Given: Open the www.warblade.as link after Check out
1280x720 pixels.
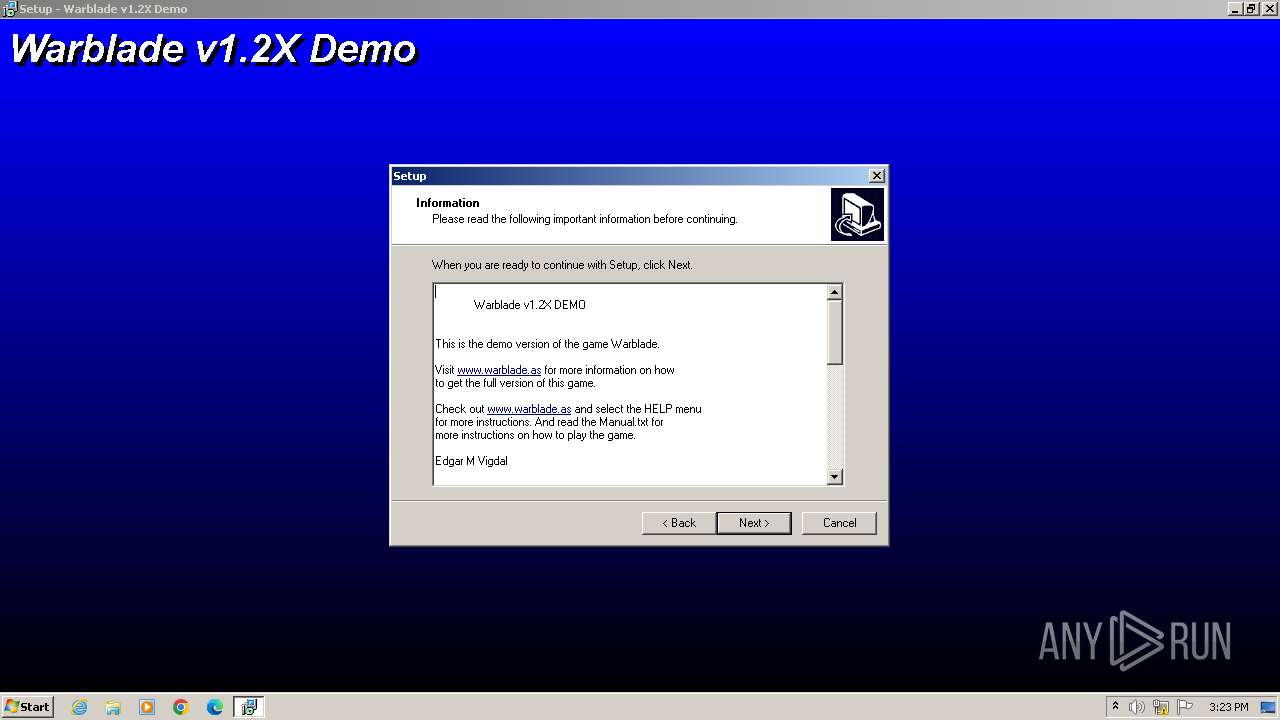Looking at the screenshot, I should 529,409.
